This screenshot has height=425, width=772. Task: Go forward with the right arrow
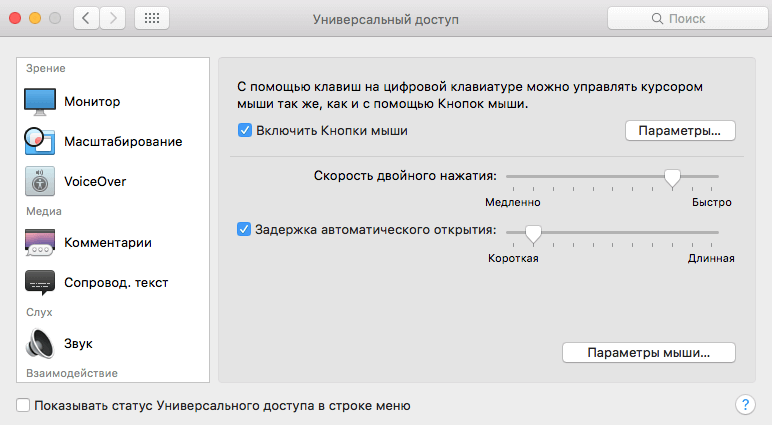tap(113, 18)
